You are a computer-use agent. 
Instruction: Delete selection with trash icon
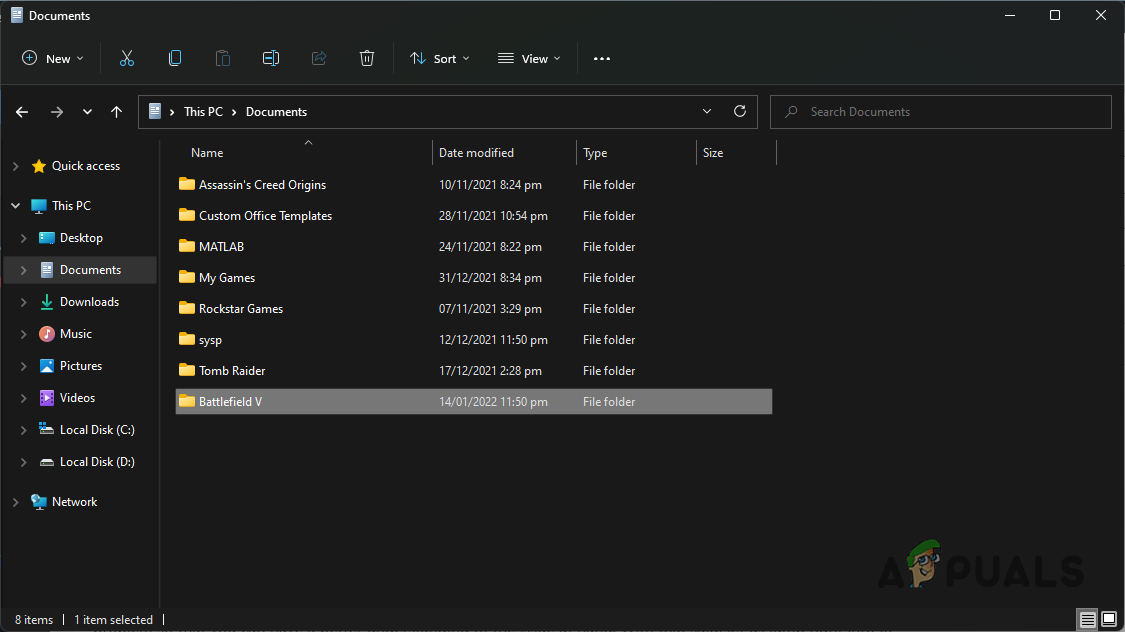(x=367, y=59)
